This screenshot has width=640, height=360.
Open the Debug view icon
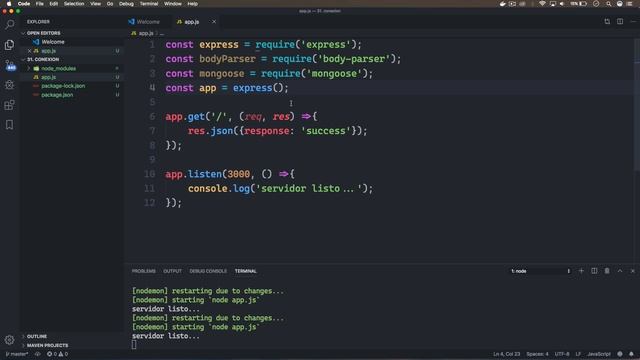click(x=9, y=85)
